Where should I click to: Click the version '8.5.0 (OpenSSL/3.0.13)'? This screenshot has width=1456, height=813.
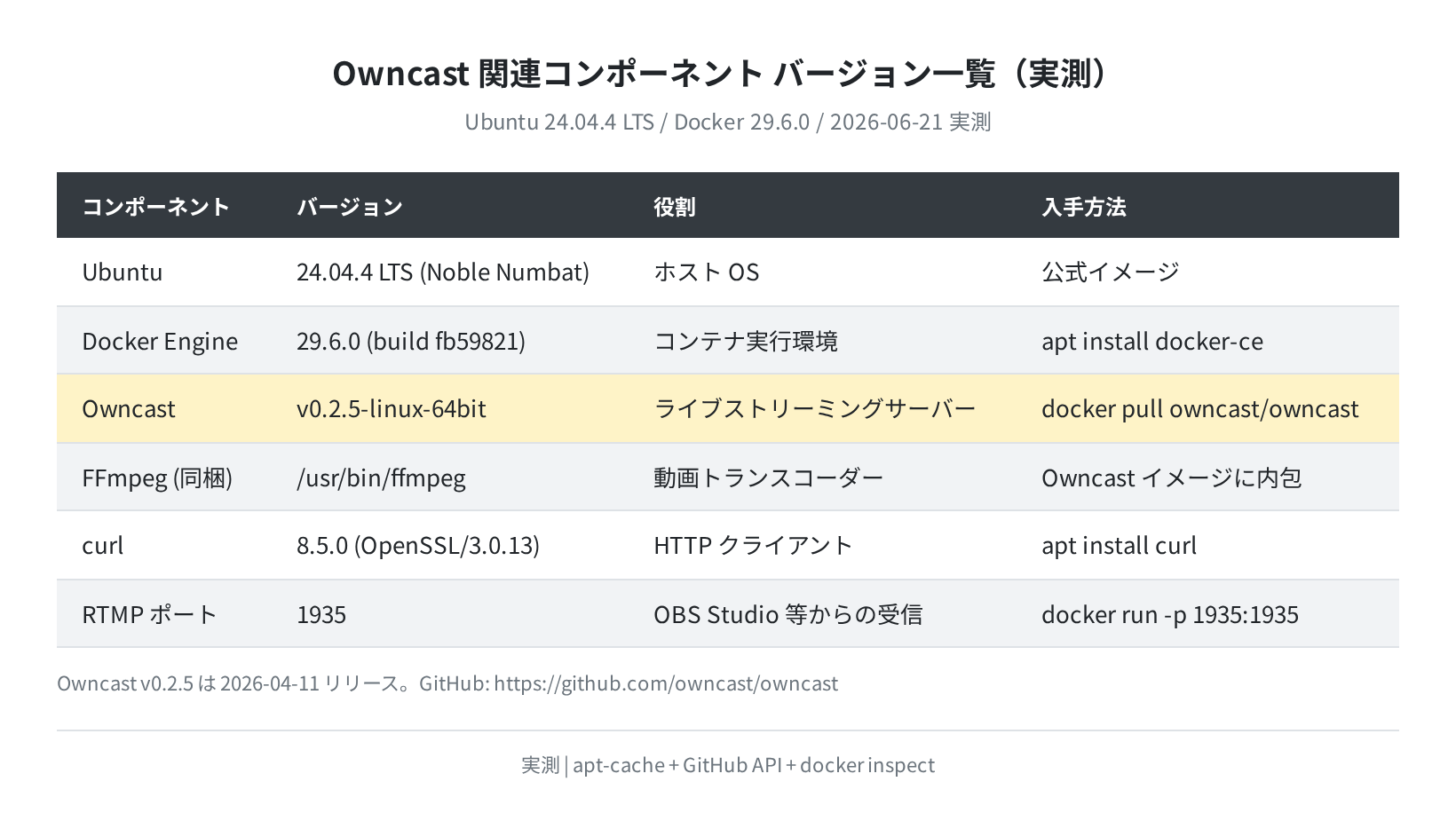coord(418,545)
